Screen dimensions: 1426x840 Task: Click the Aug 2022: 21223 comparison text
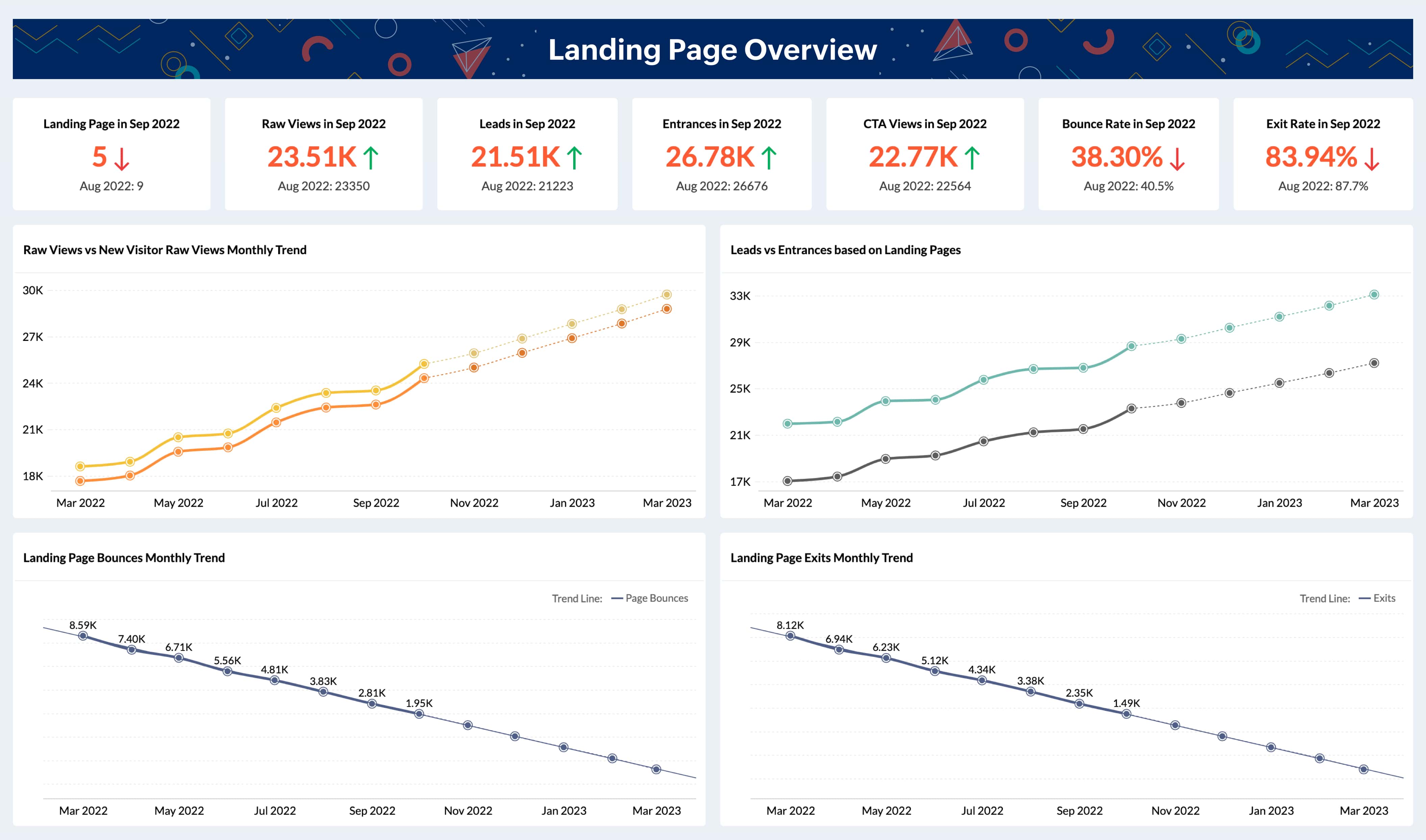[527, 186]
